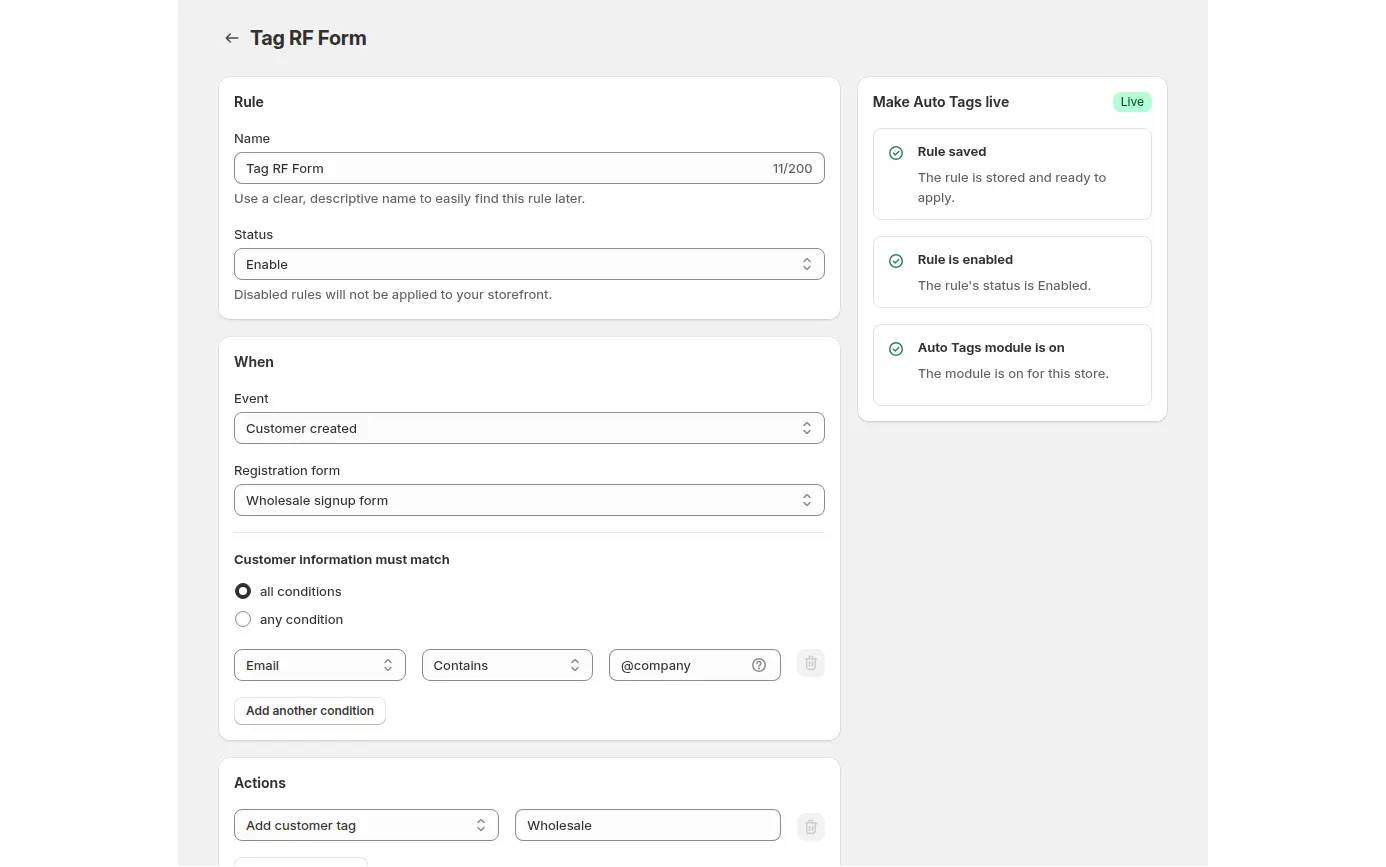Open help icon in @company field
This screenshot has width=1386, height=867.
coord(759,665)
